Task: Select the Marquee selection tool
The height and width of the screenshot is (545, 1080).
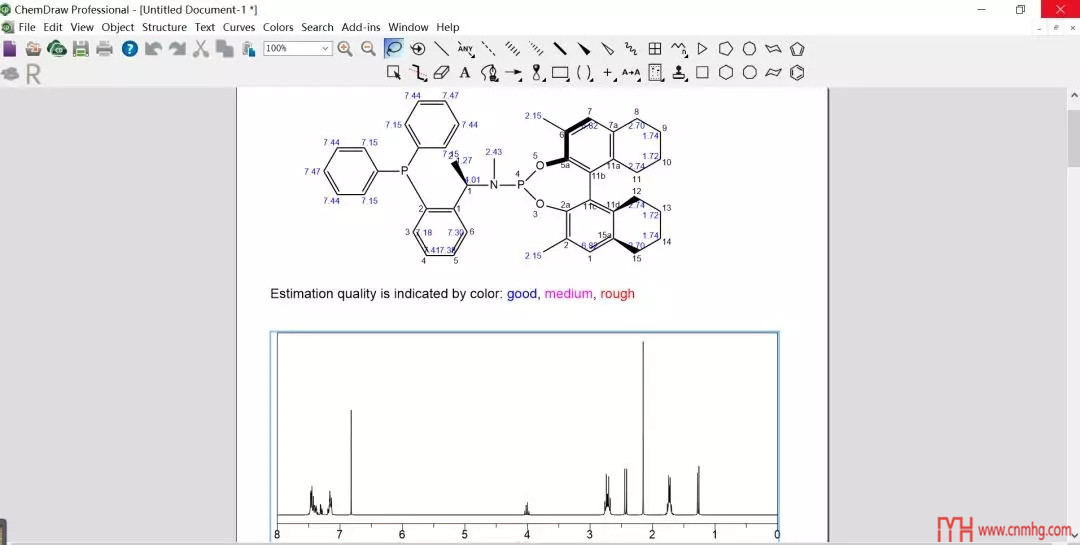Action: 393,72
